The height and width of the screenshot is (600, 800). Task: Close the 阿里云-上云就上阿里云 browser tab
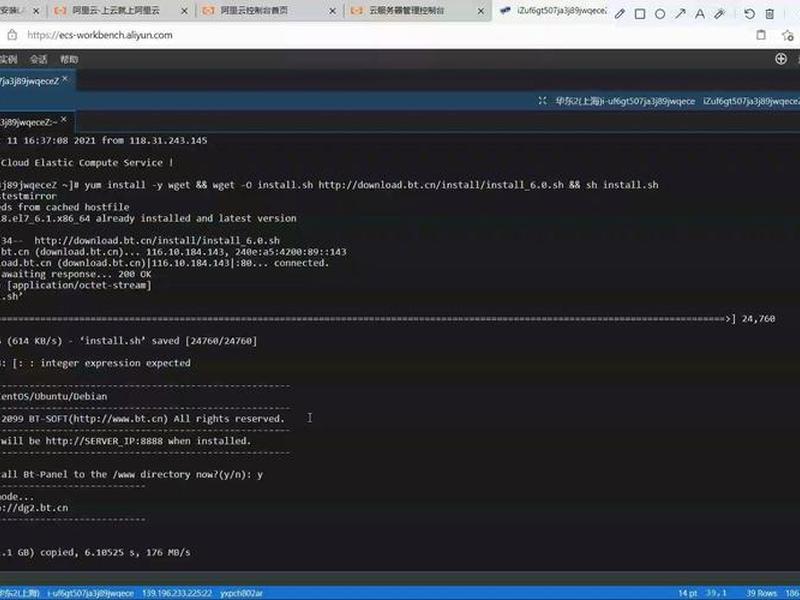coord(184,11)
